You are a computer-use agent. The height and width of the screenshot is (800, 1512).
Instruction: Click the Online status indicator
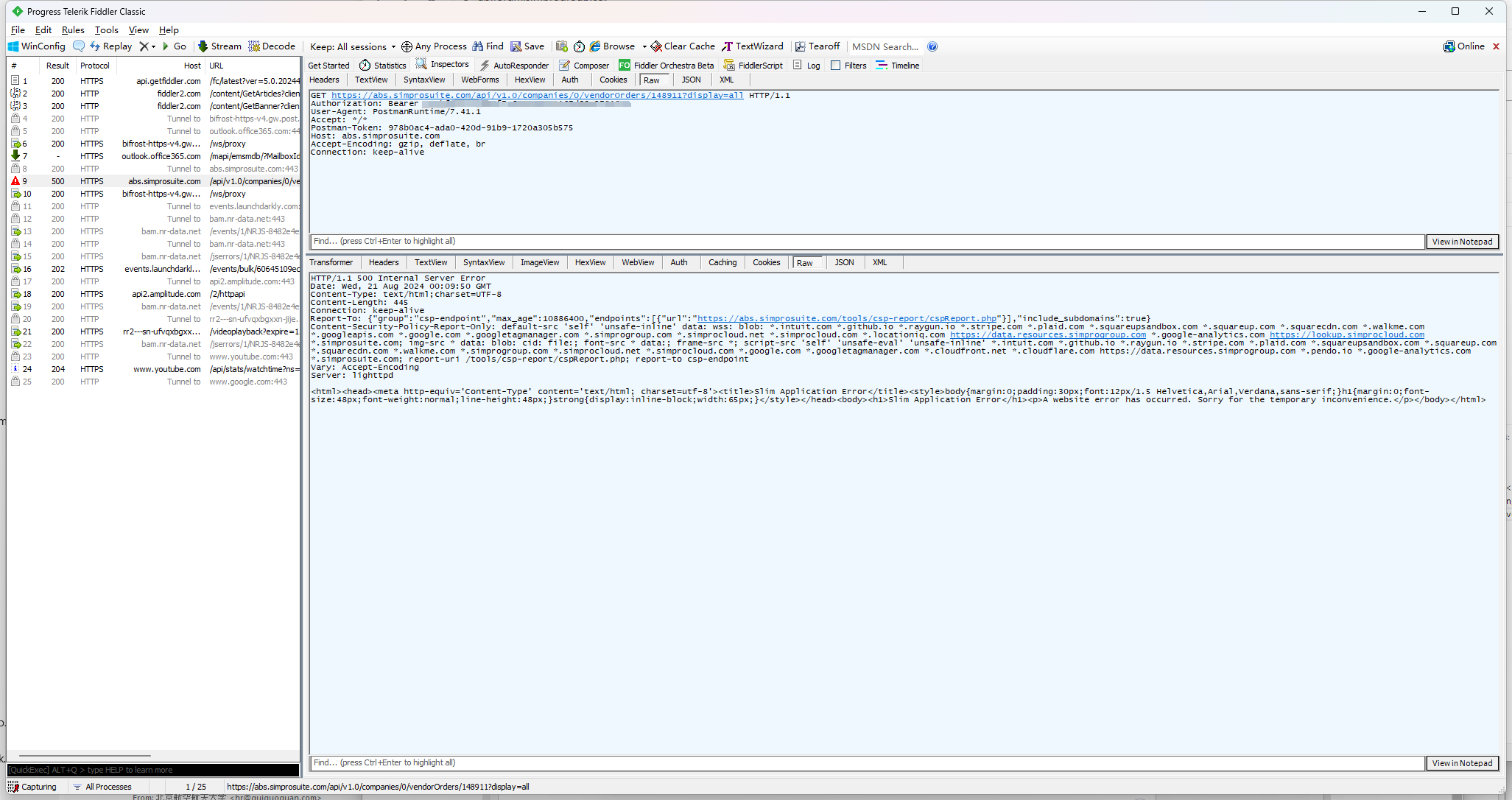[x=1464, y=46]
